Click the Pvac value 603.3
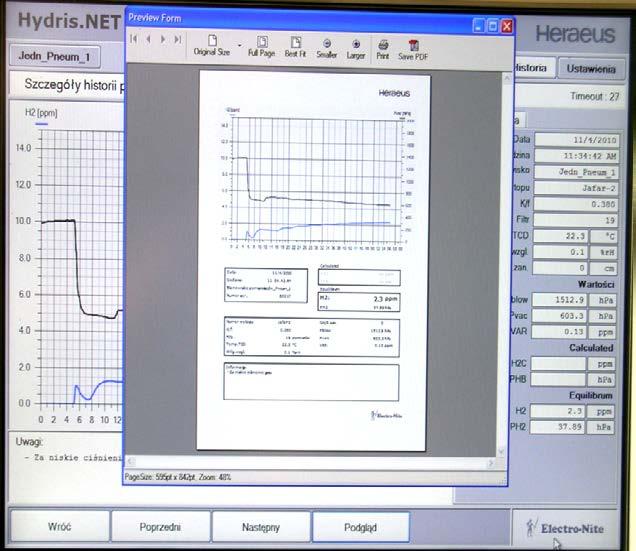Viewport: 636px width, 551px height. pyautogui.click(x=560, y=316)
